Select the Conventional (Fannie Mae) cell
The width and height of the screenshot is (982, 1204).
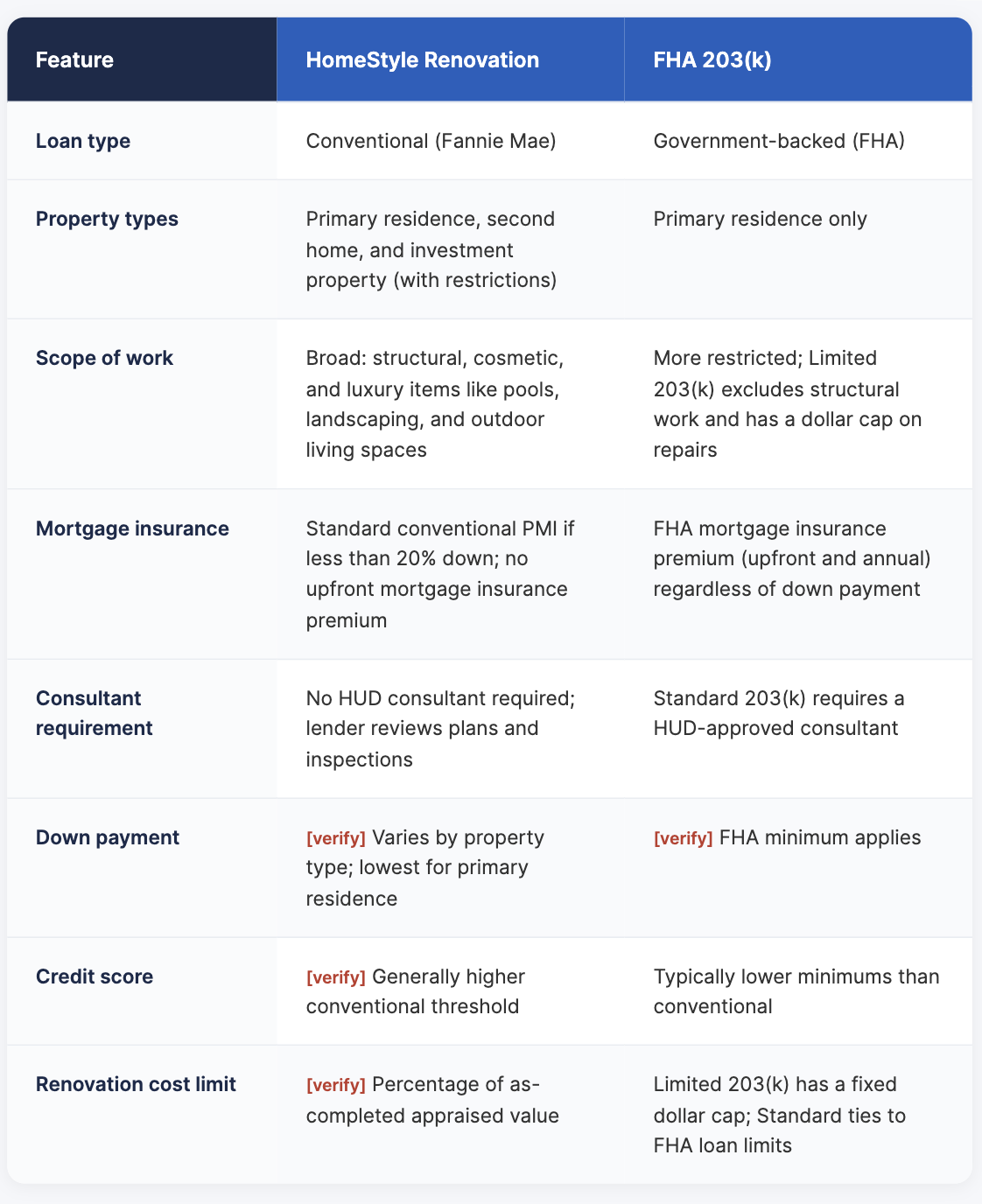[431, 141]
